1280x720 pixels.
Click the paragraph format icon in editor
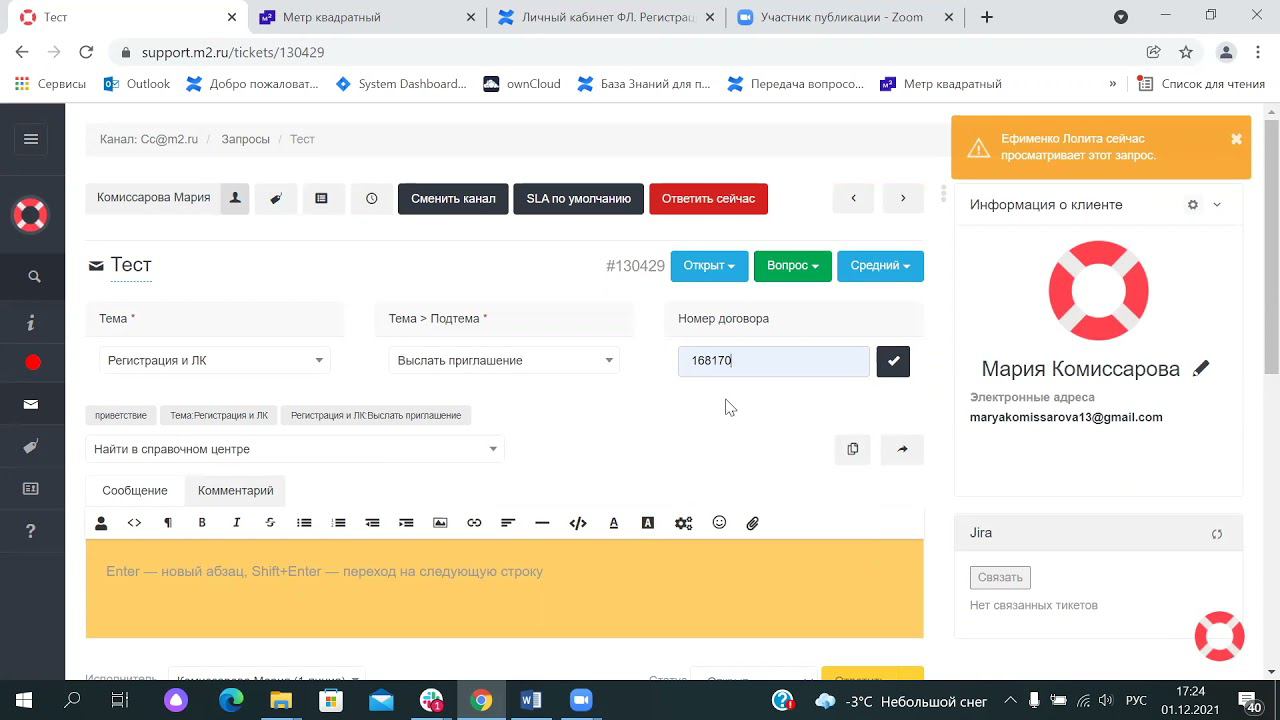(x=168, y=523)
